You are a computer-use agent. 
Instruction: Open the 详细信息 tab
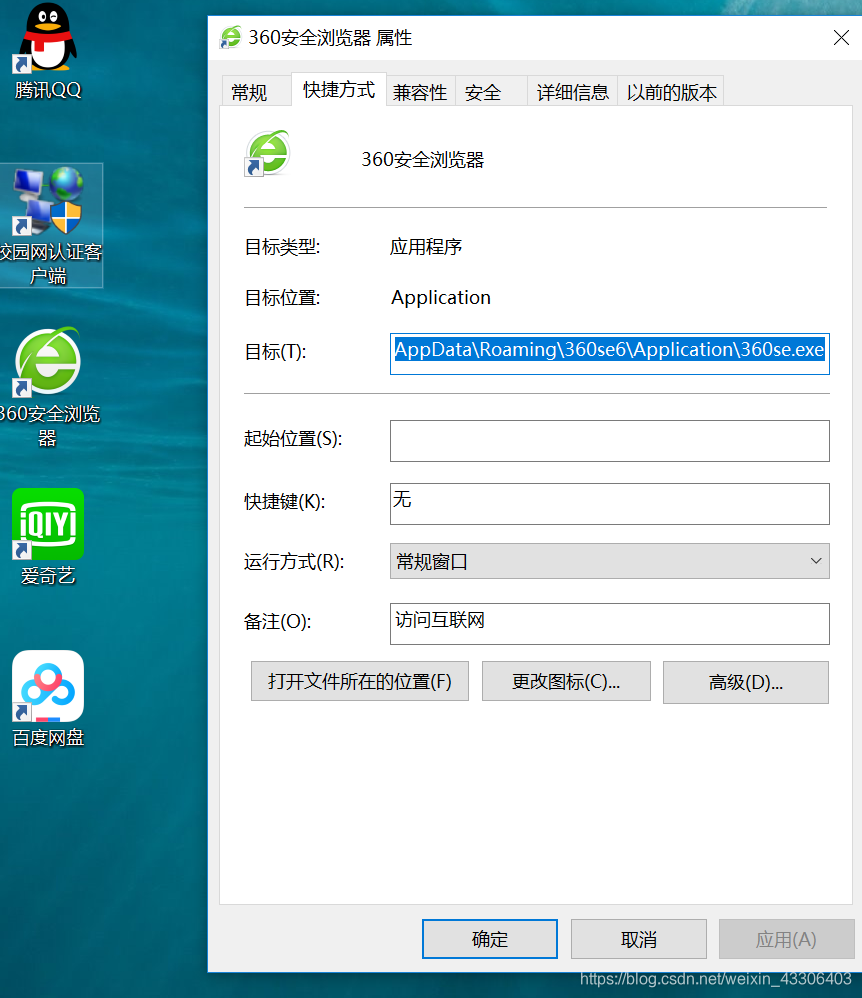572,91
